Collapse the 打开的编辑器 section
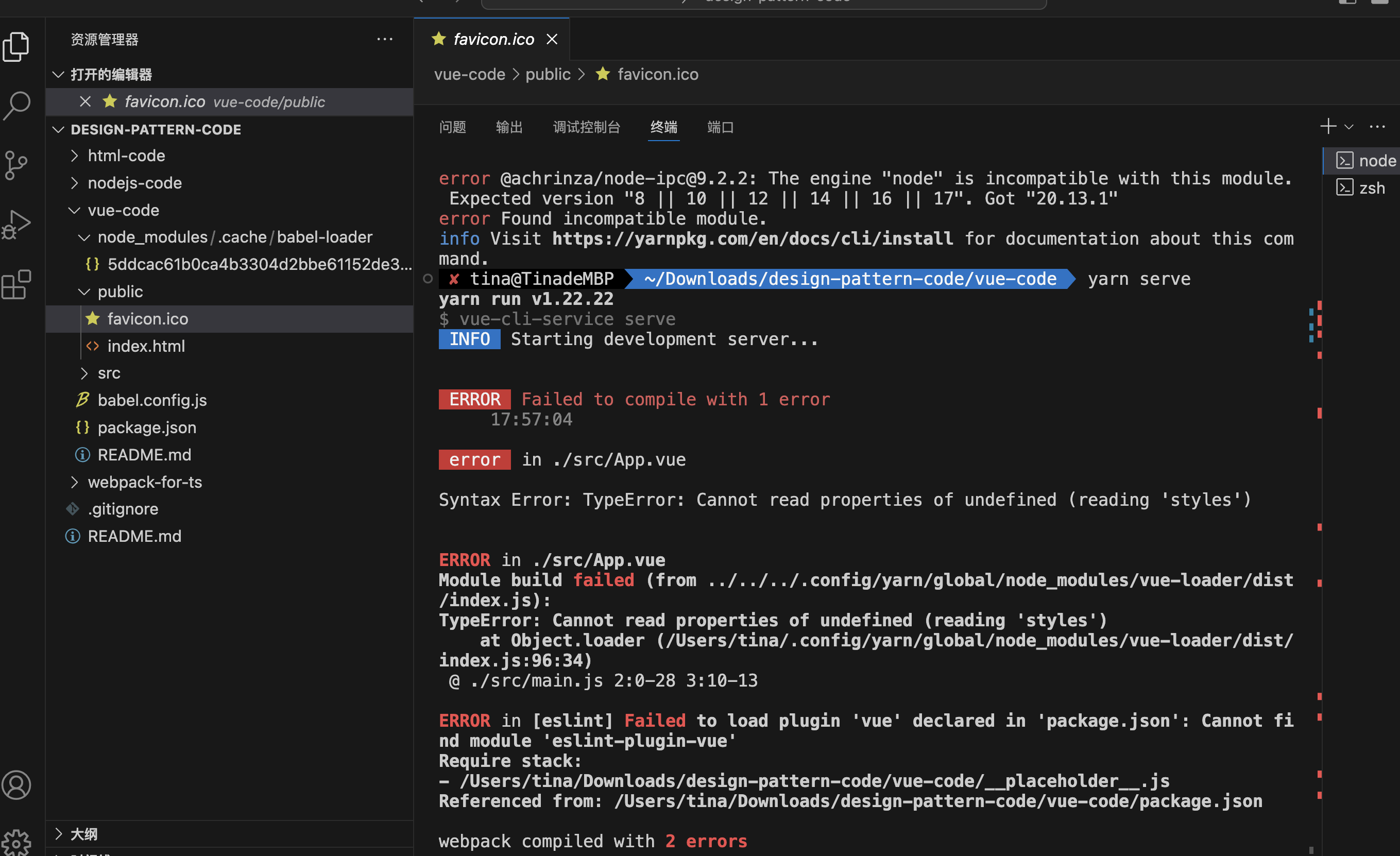 (x=58, y=74)
